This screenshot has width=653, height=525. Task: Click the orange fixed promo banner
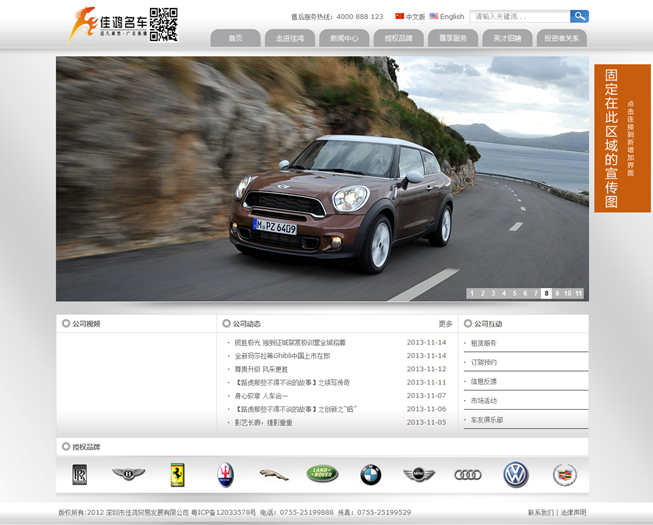(x=622, y=138)
